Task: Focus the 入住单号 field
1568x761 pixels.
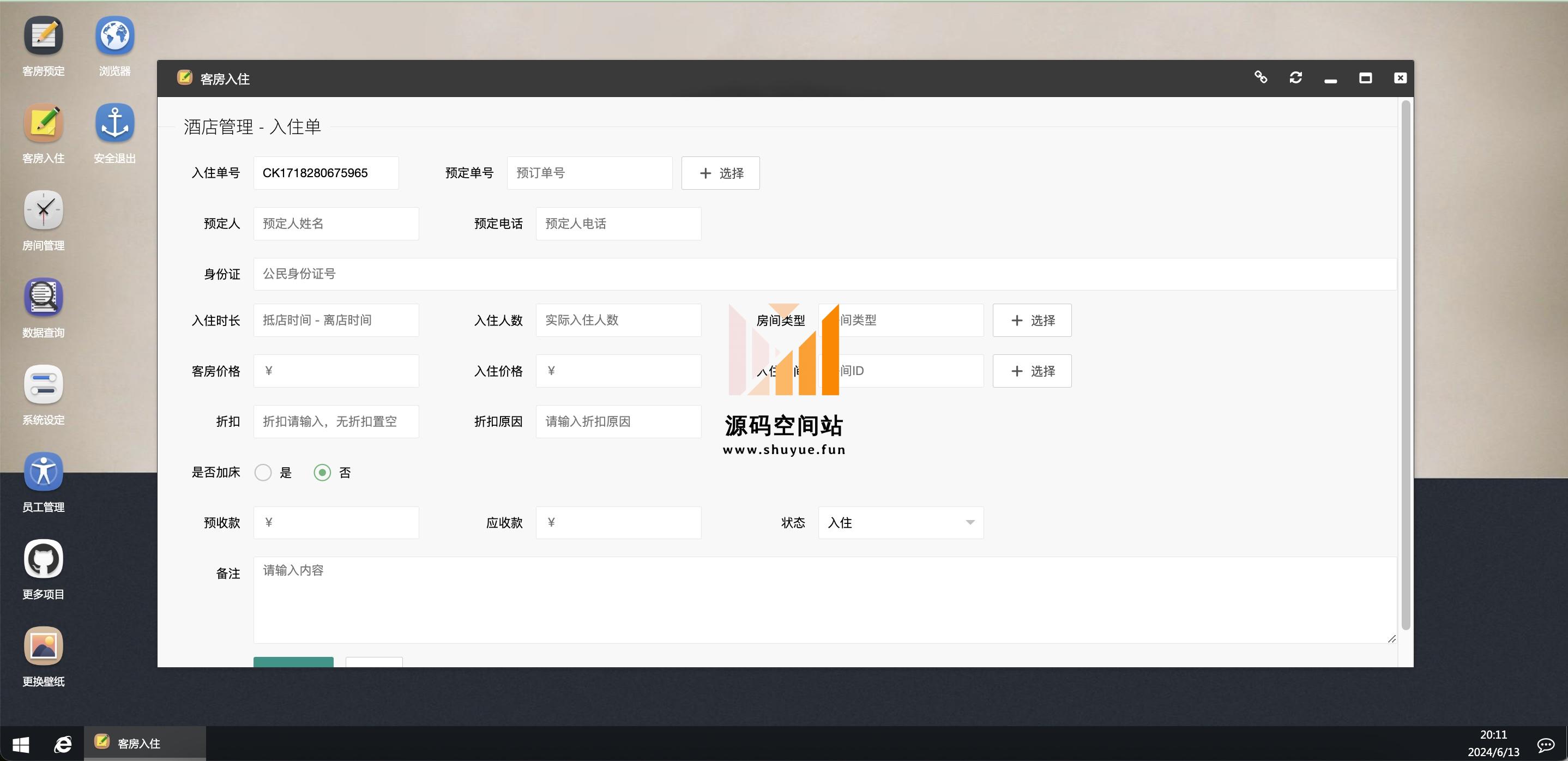Action: coord(325,173)
